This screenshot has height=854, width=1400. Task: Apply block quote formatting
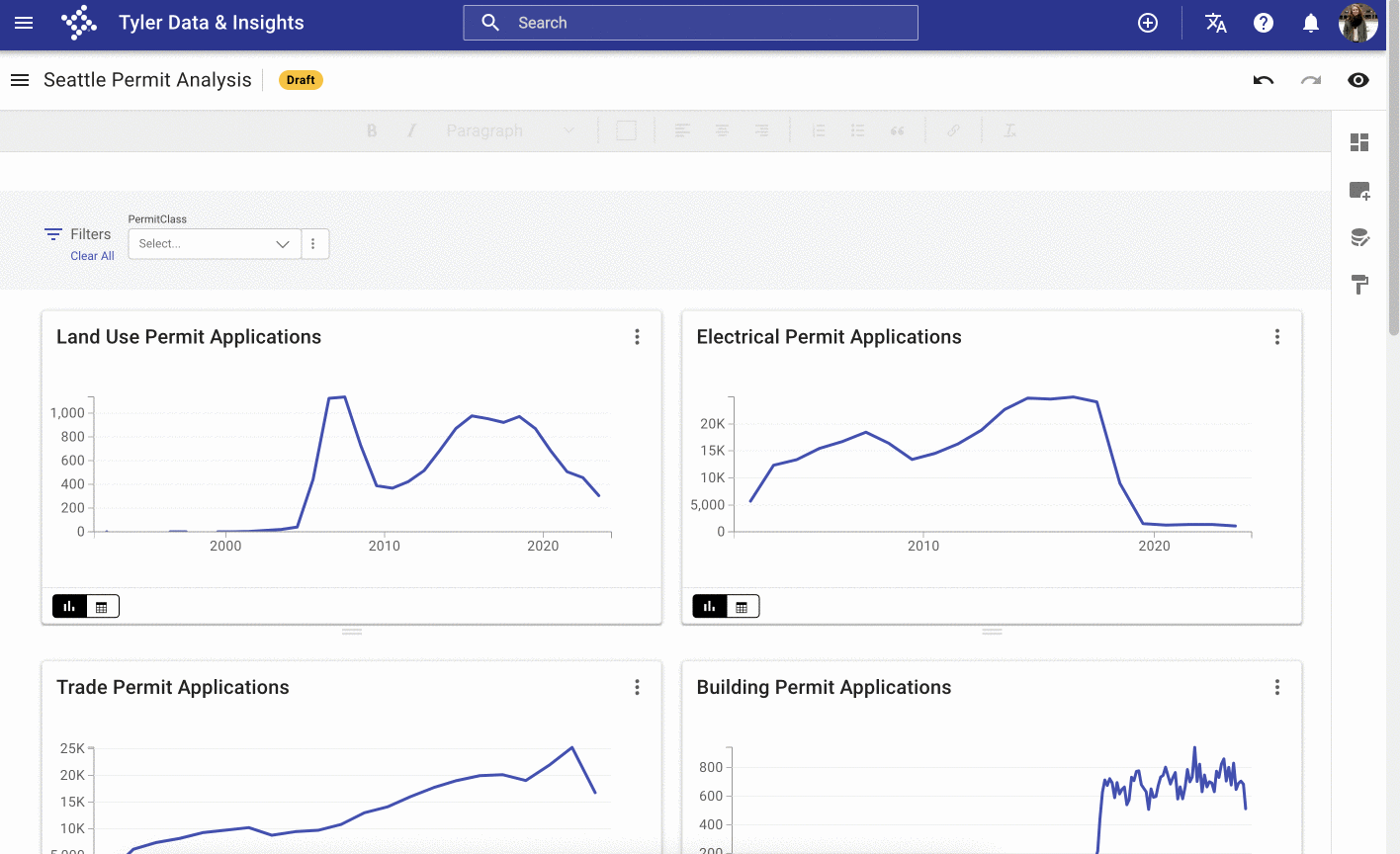point(898,130)
